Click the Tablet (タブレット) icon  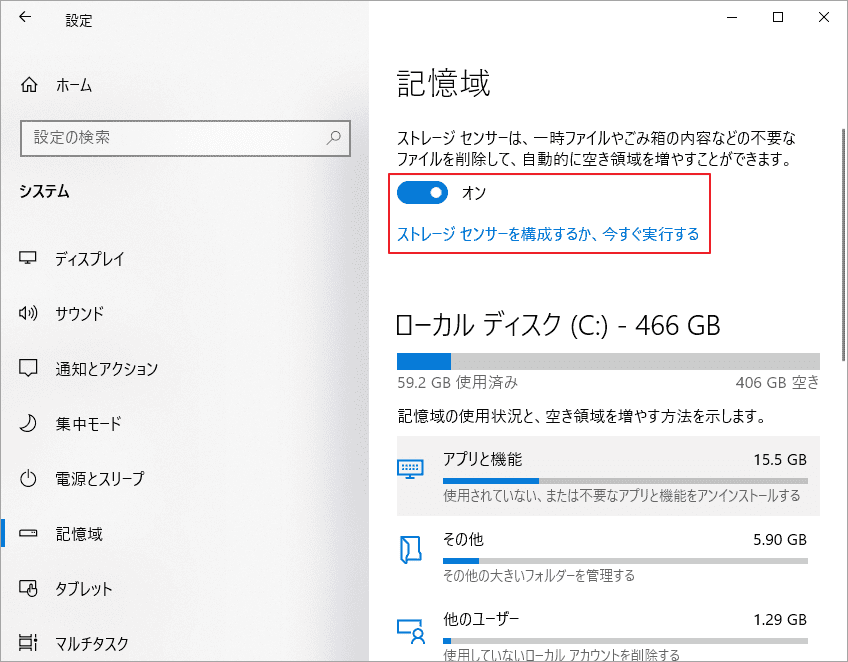(x=28, y=588)
